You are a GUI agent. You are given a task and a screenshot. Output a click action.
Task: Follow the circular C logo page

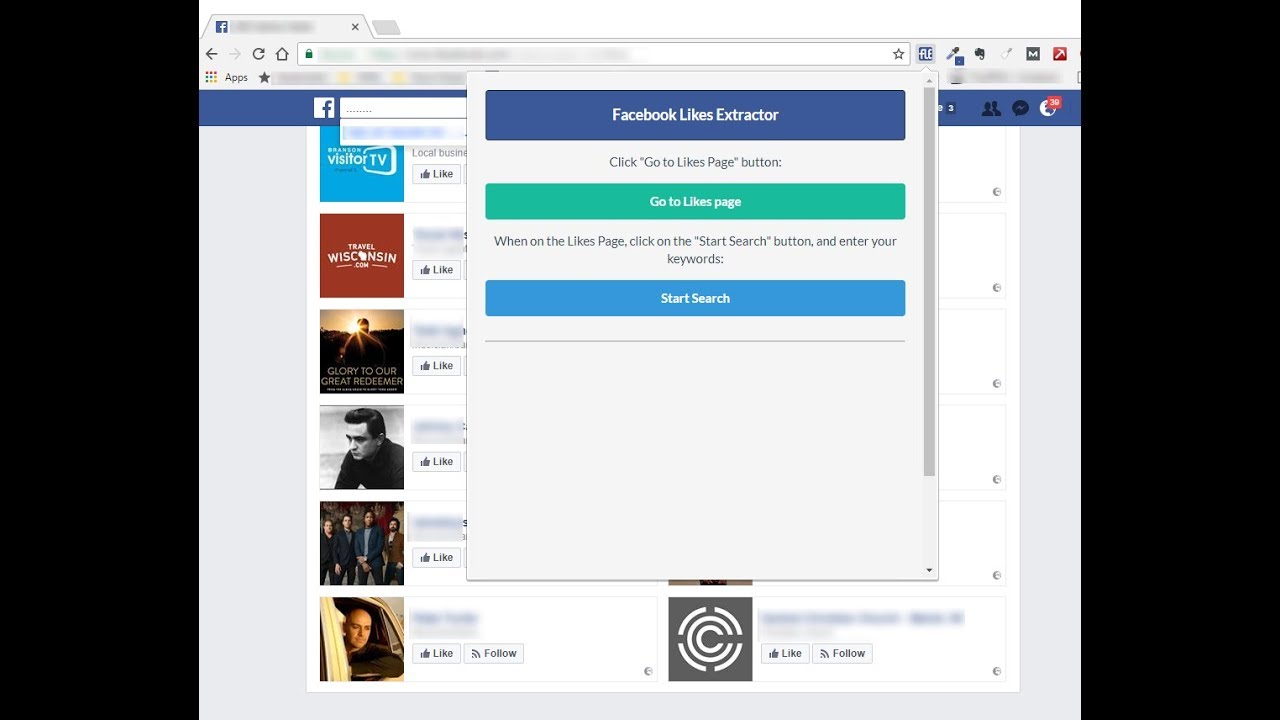click(842, 654)
